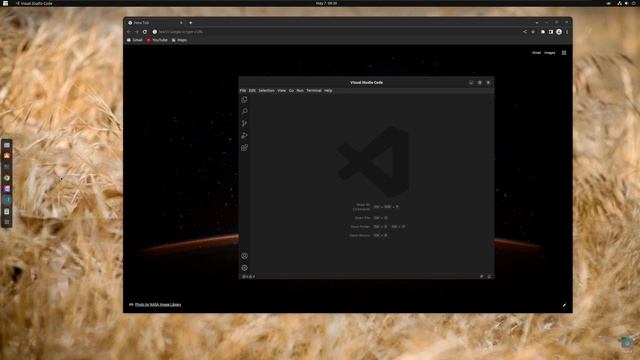This screenshot has height=360, width=640.
Task: Open the Explorer view in VS Code
Action: 244,100
